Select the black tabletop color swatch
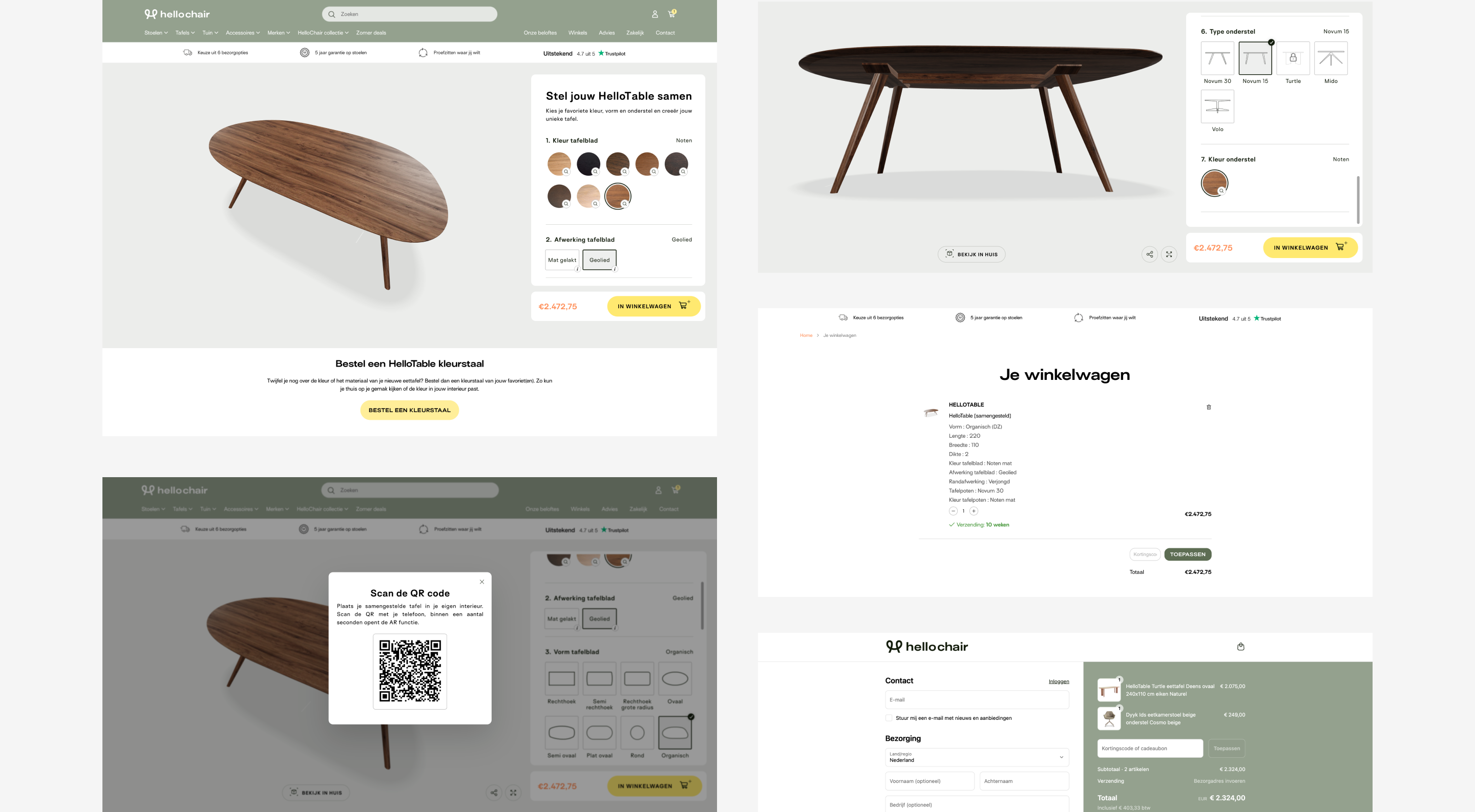The height and width of the screenshot is (812, 1475). point(588,164)
